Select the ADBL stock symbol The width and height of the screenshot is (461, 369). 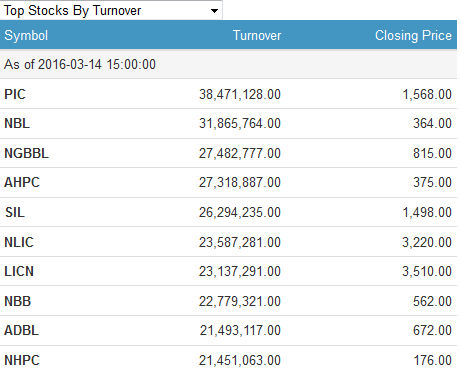[x=21, y=330]
